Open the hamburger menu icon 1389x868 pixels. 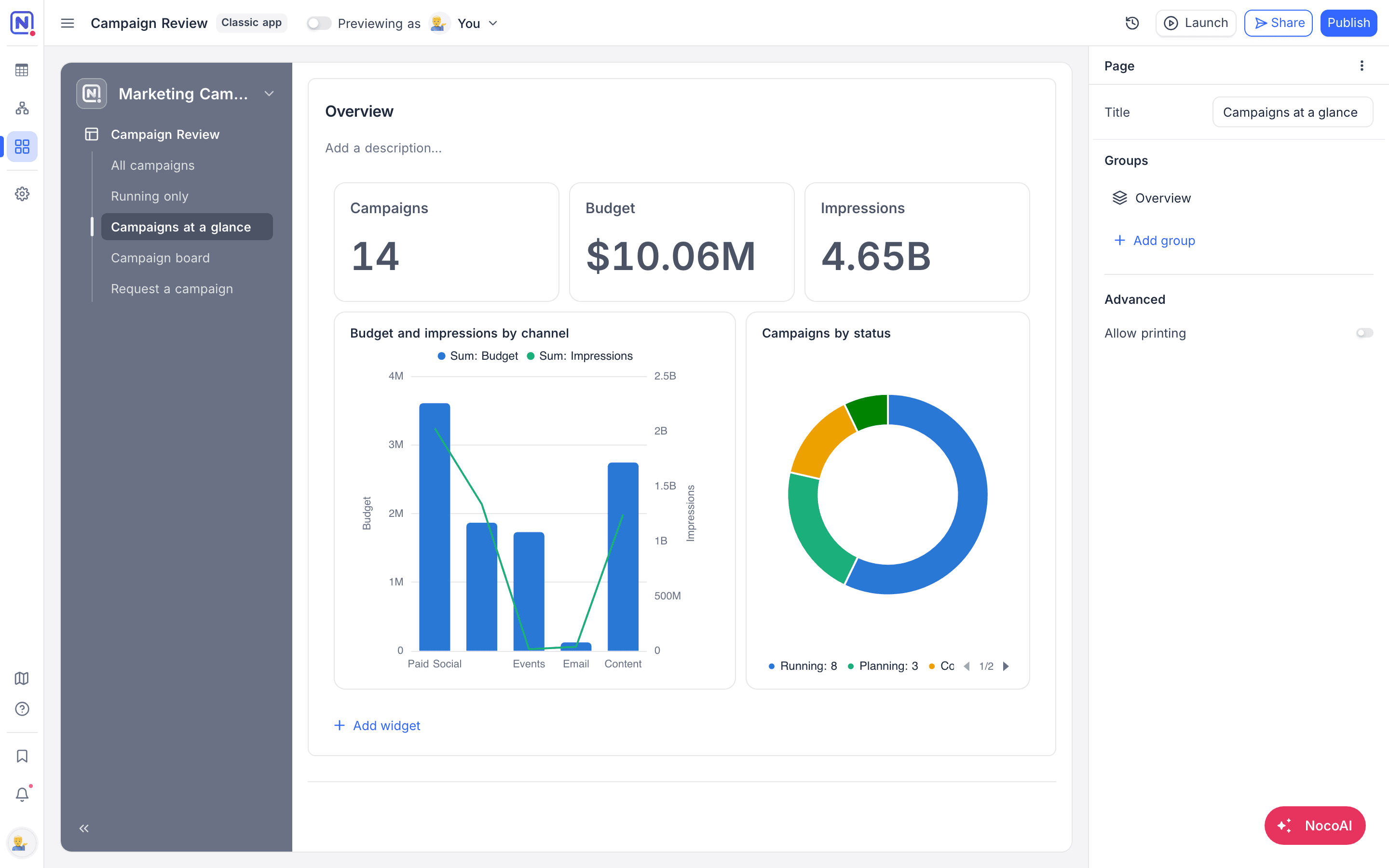(68, 23)
